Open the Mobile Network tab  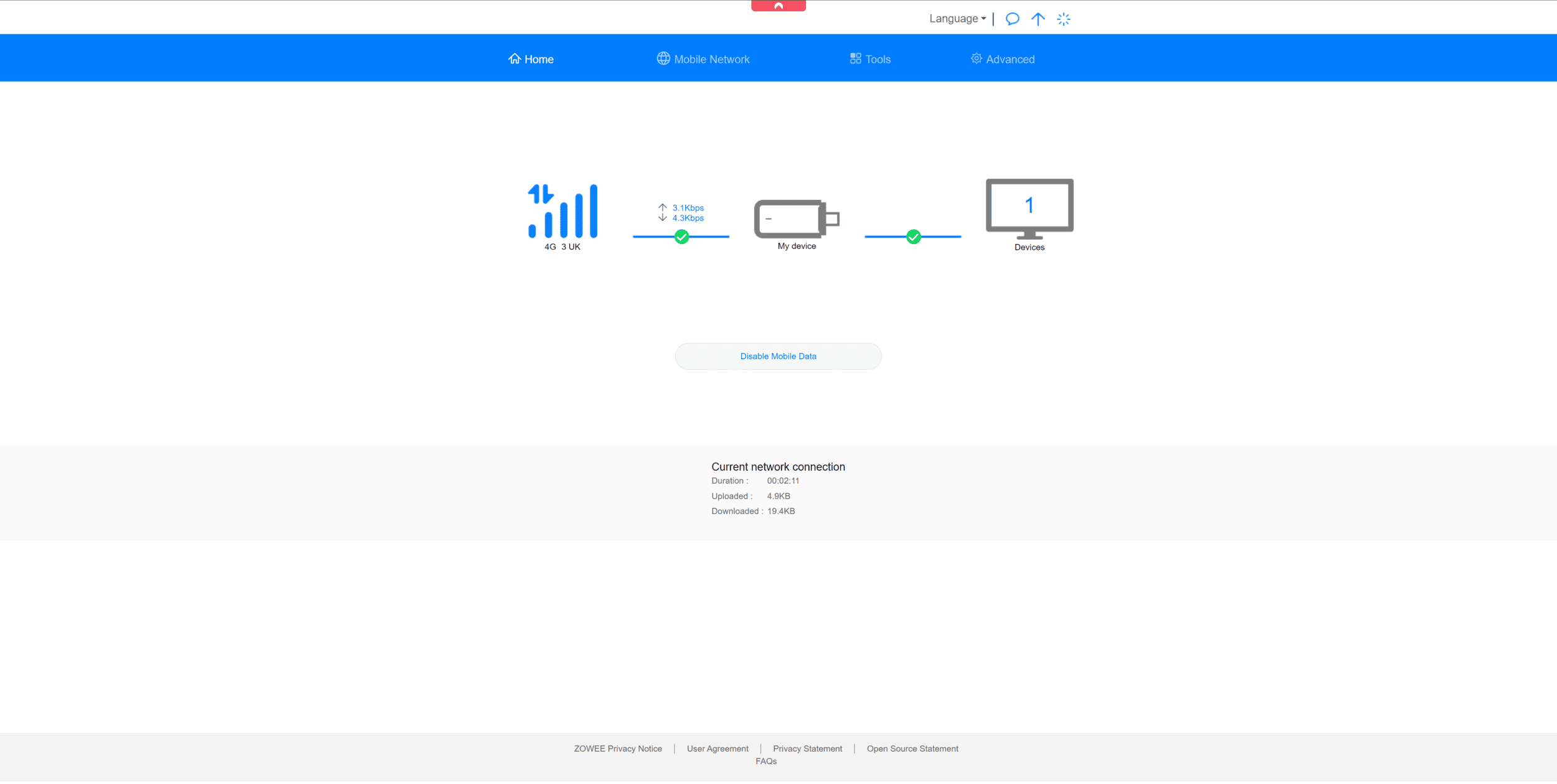coord(703,59)
